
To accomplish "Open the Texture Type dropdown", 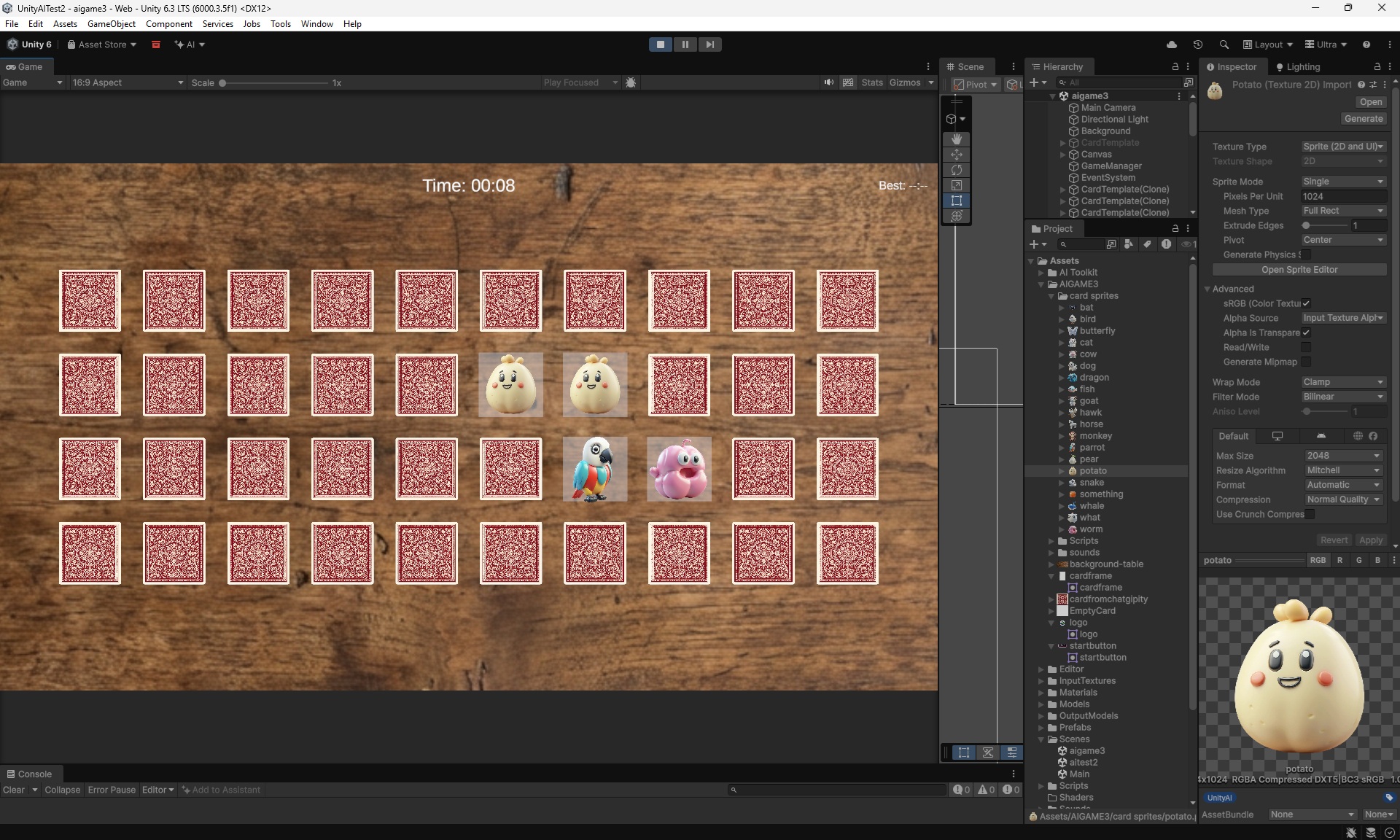I will [1343, 147].
